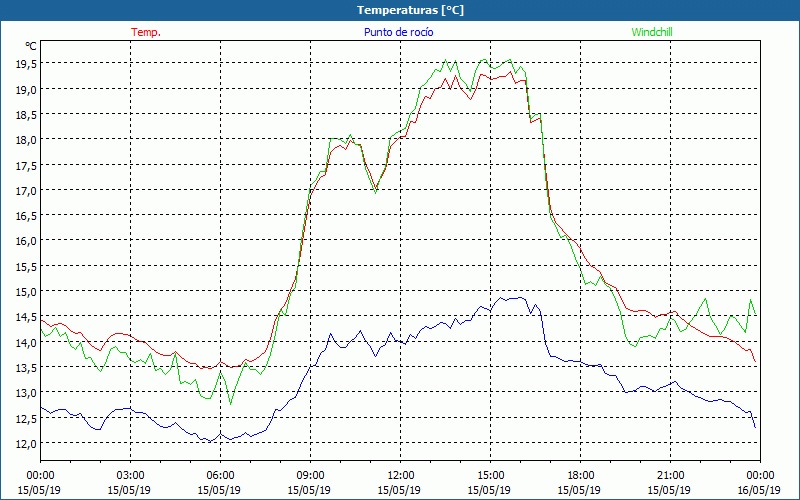Click the 14,0 y-axis value
Image resolution: width=800 pixels, height=500 pixels.
27,342
